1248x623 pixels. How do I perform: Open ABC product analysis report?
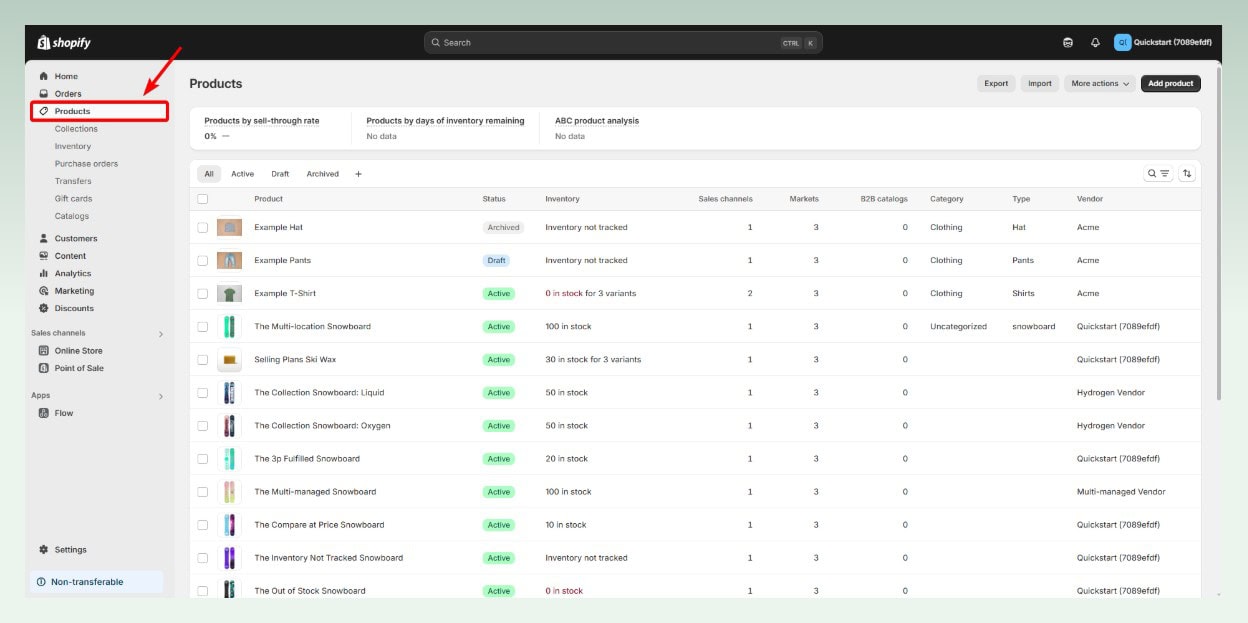(597, 121)
